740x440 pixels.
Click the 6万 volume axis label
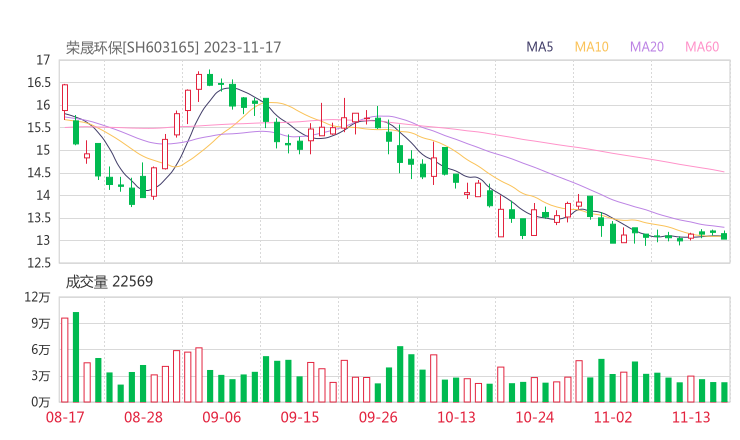tap(41, 350)
